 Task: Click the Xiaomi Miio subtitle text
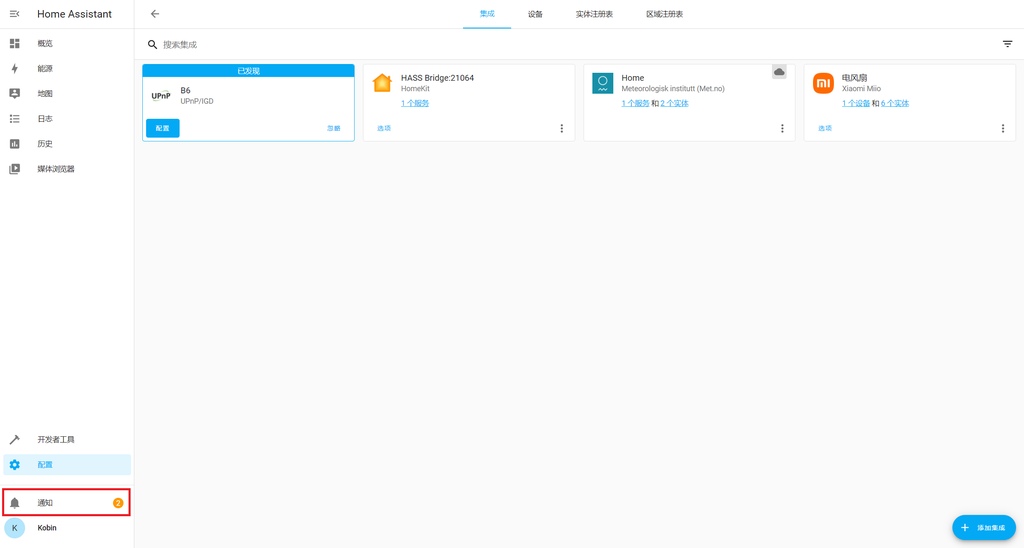pyautogui.click(x=861, y=89)
